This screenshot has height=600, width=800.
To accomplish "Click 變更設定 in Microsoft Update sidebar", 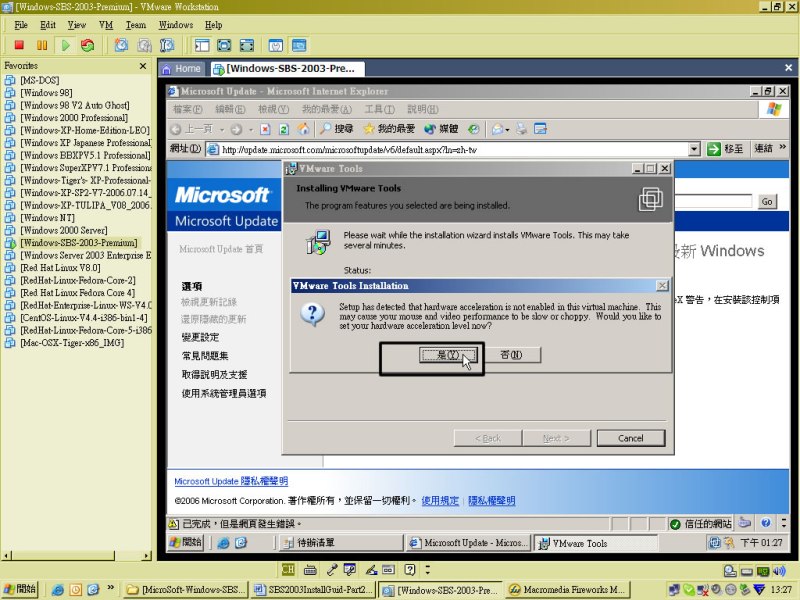I will (201, 337).
